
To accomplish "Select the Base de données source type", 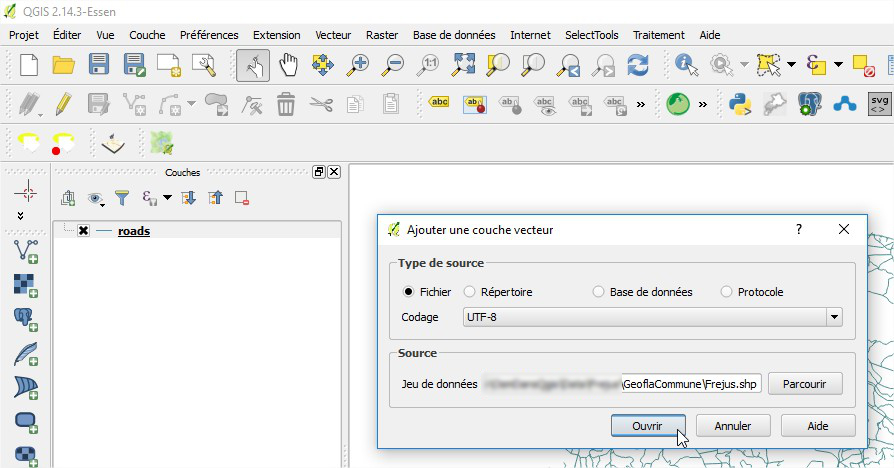I will [598, 292].
